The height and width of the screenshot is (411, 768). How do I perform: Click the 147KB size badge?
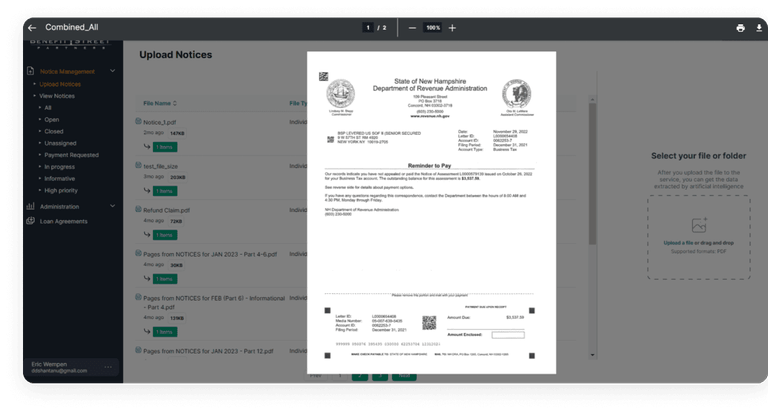click(x=177, y=133)
